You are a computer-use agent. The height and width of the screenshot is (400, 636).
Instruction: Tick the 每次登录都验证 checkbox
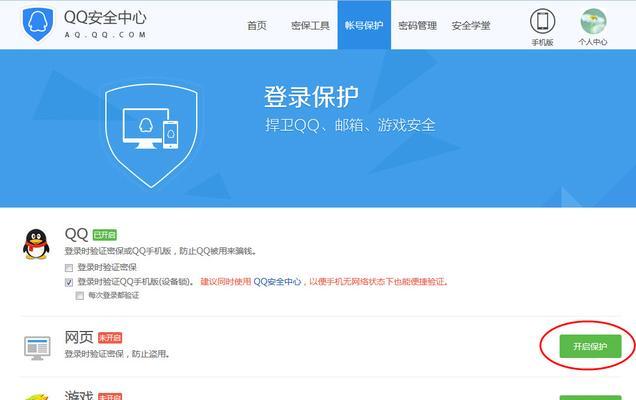click(80, 296)
